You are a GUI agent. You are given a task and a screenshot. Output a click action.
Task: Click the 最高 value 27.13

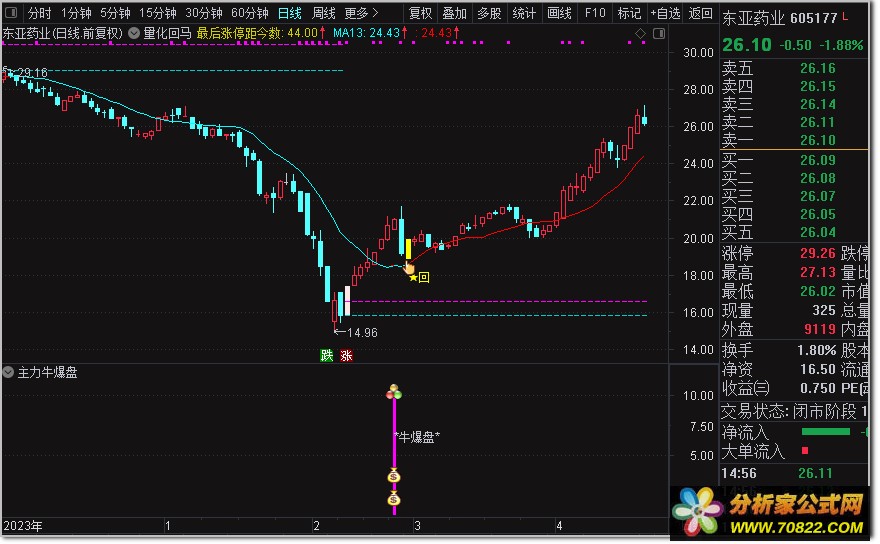[818, 272]
